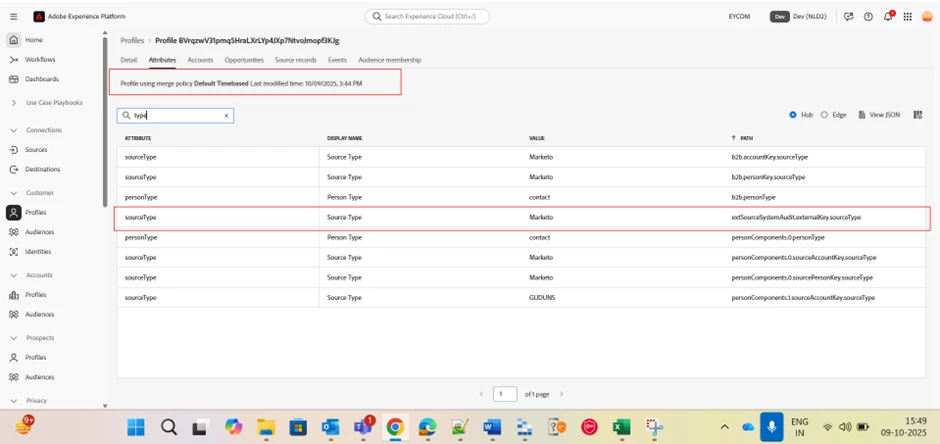Open the notifications bell
Viewport: 940px width, 444px height.
tap(888, 16)
